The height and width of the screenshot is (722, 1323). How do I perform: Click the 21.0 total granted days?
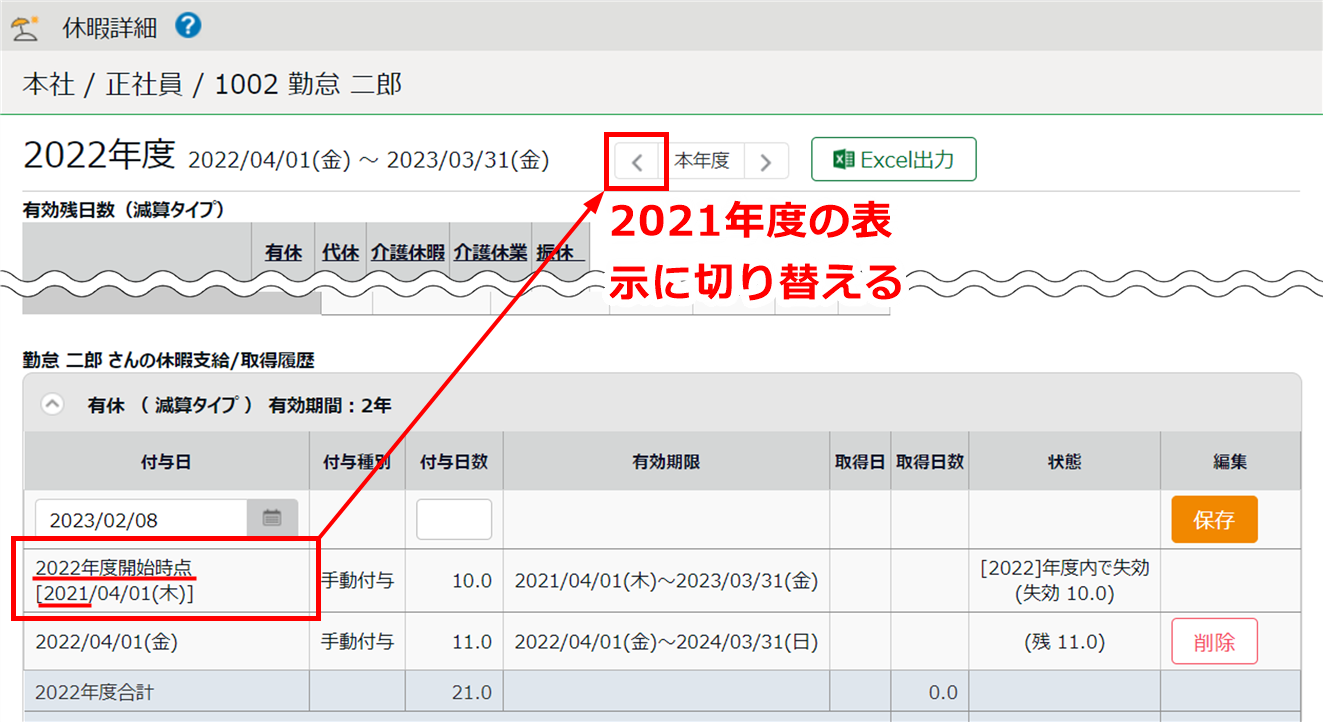click(x=471, y=692)
